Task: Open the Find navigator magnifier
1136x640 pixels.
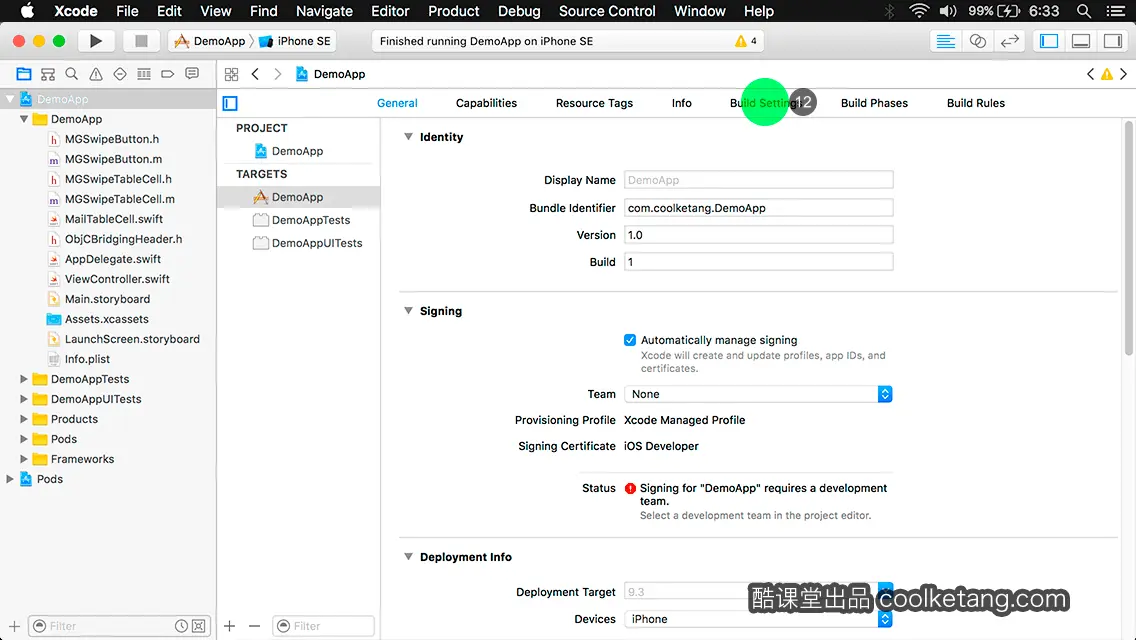Action: coord(72,74)
